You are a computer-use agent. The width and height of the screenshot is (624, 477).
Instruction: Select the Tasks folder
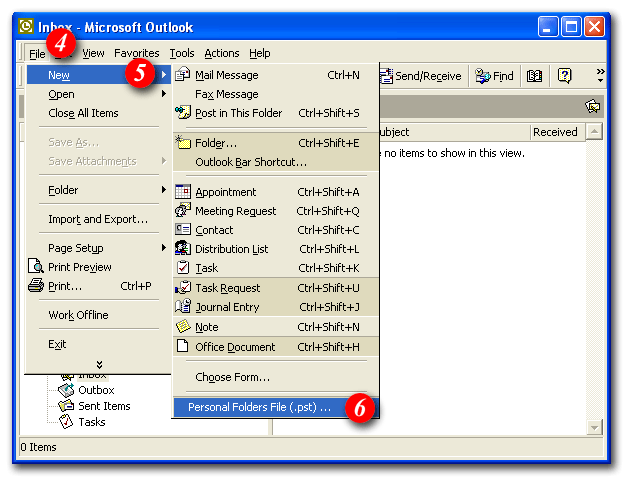click(x=91, y=422)
